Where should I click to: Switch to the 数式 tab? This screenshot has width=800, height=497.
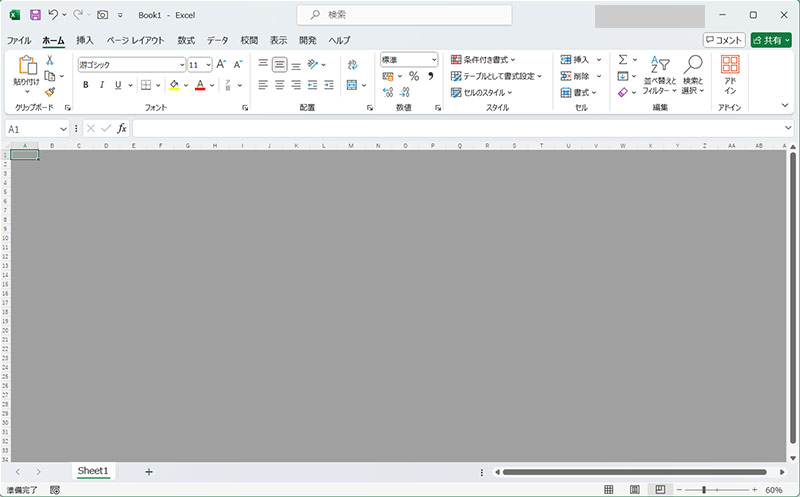click(186, 40)
